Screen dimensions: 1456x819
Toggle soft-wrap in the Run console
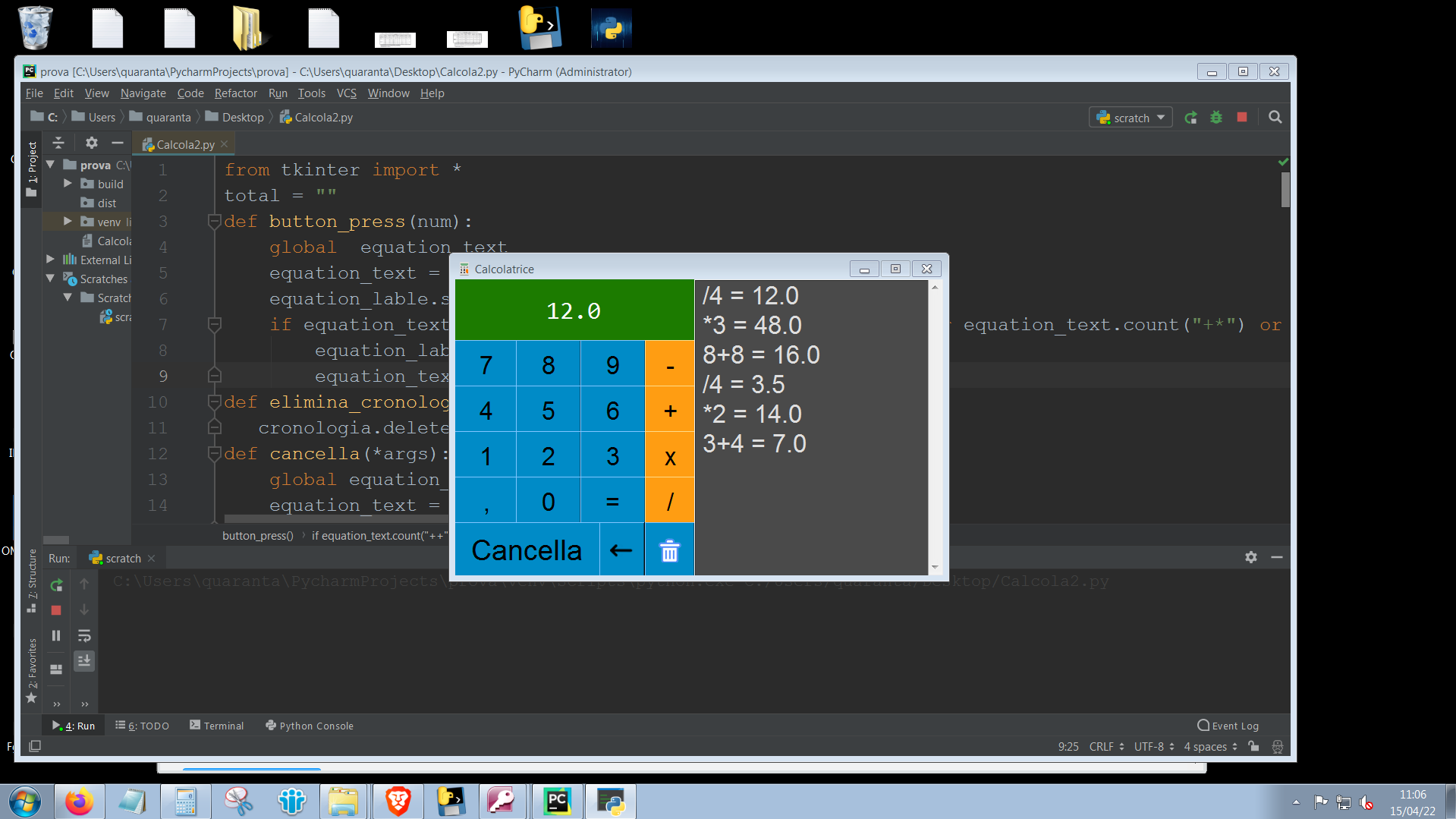[84, 636]
